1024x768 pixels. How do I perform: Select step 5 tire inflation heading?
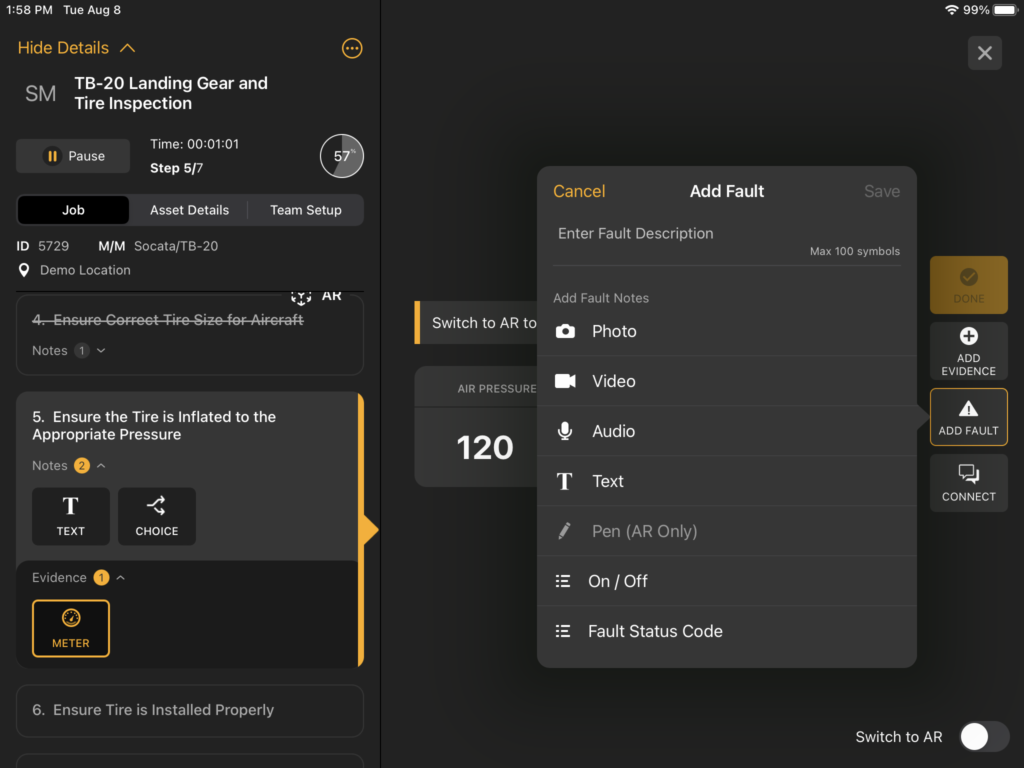pos(154,426)
